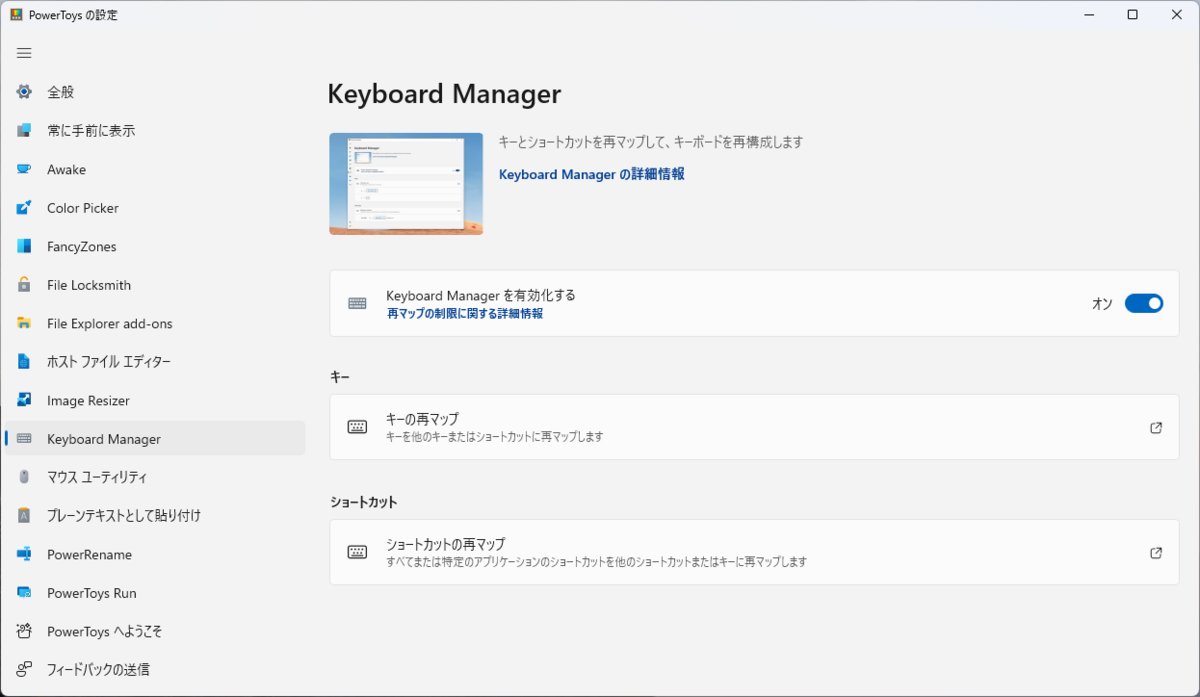The width and height of the screenshot is (1200, 697).
Task: Click the Keyboard Manager preview thumbnail
Action: pos(406,184)
